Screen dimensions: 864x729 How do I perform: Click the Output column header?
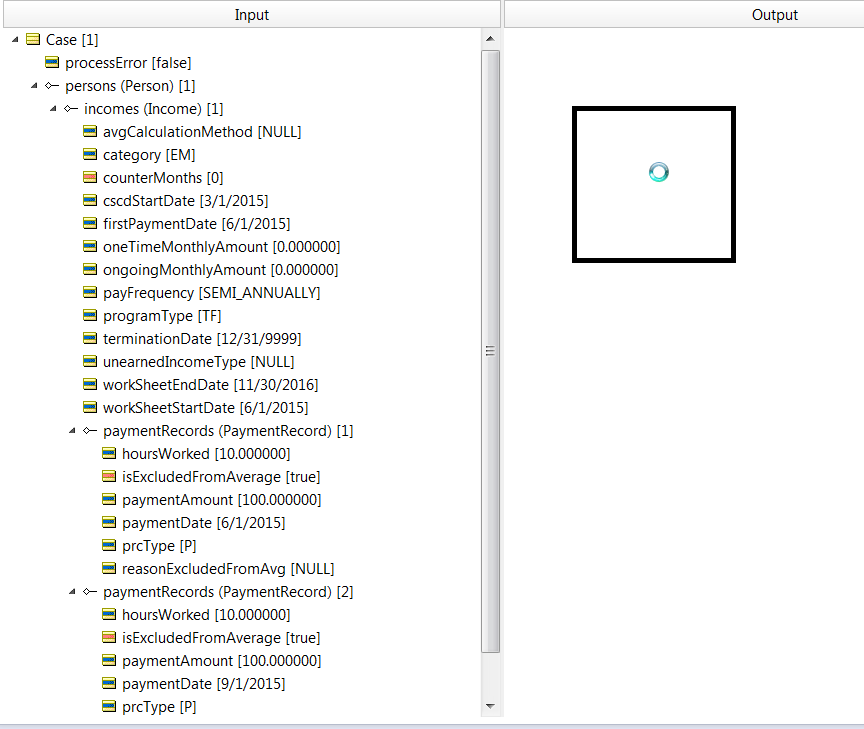(684, 14)
